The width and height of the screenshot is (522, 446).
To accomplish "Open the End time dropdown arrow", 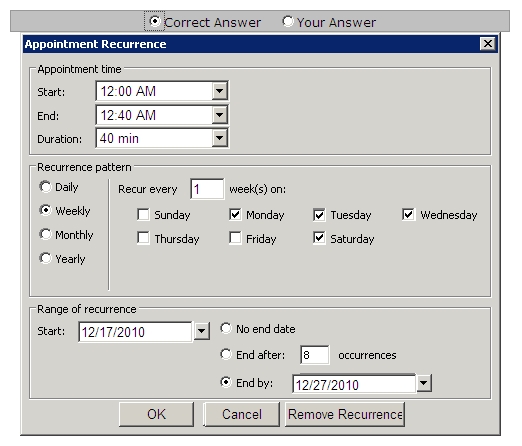I will [x=220, y=115].
